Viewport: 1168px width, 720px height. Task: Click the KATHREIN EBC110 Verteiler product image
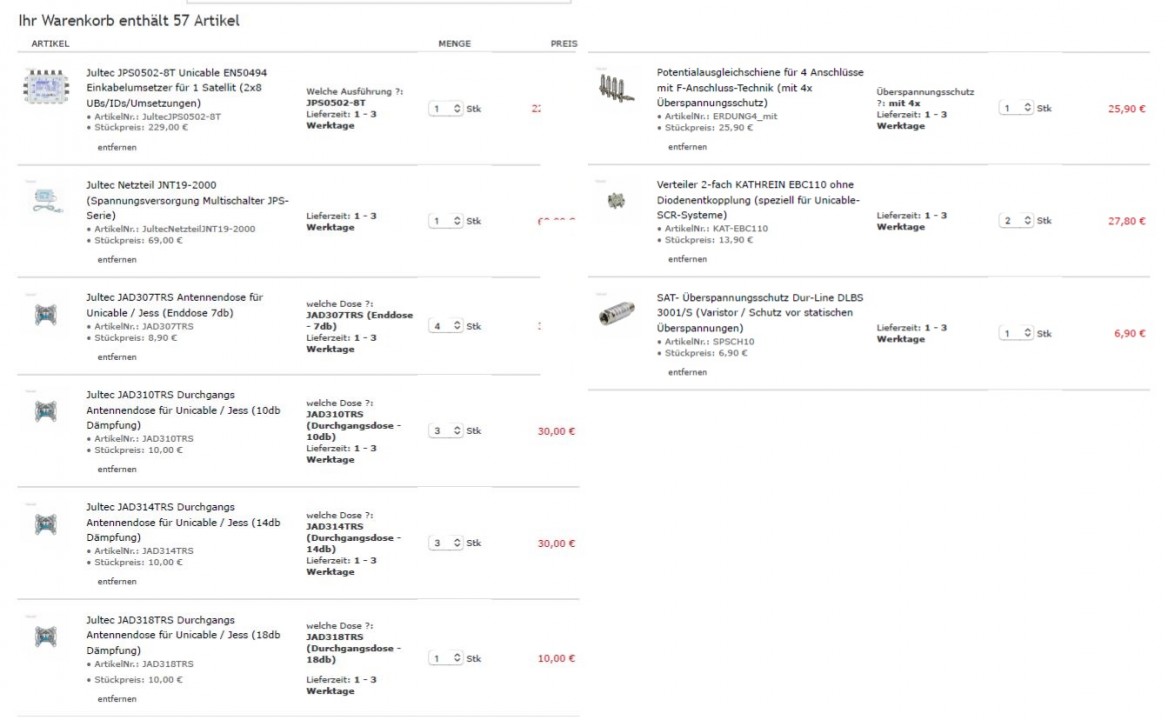pyautogui.click(x=616, y=201)
